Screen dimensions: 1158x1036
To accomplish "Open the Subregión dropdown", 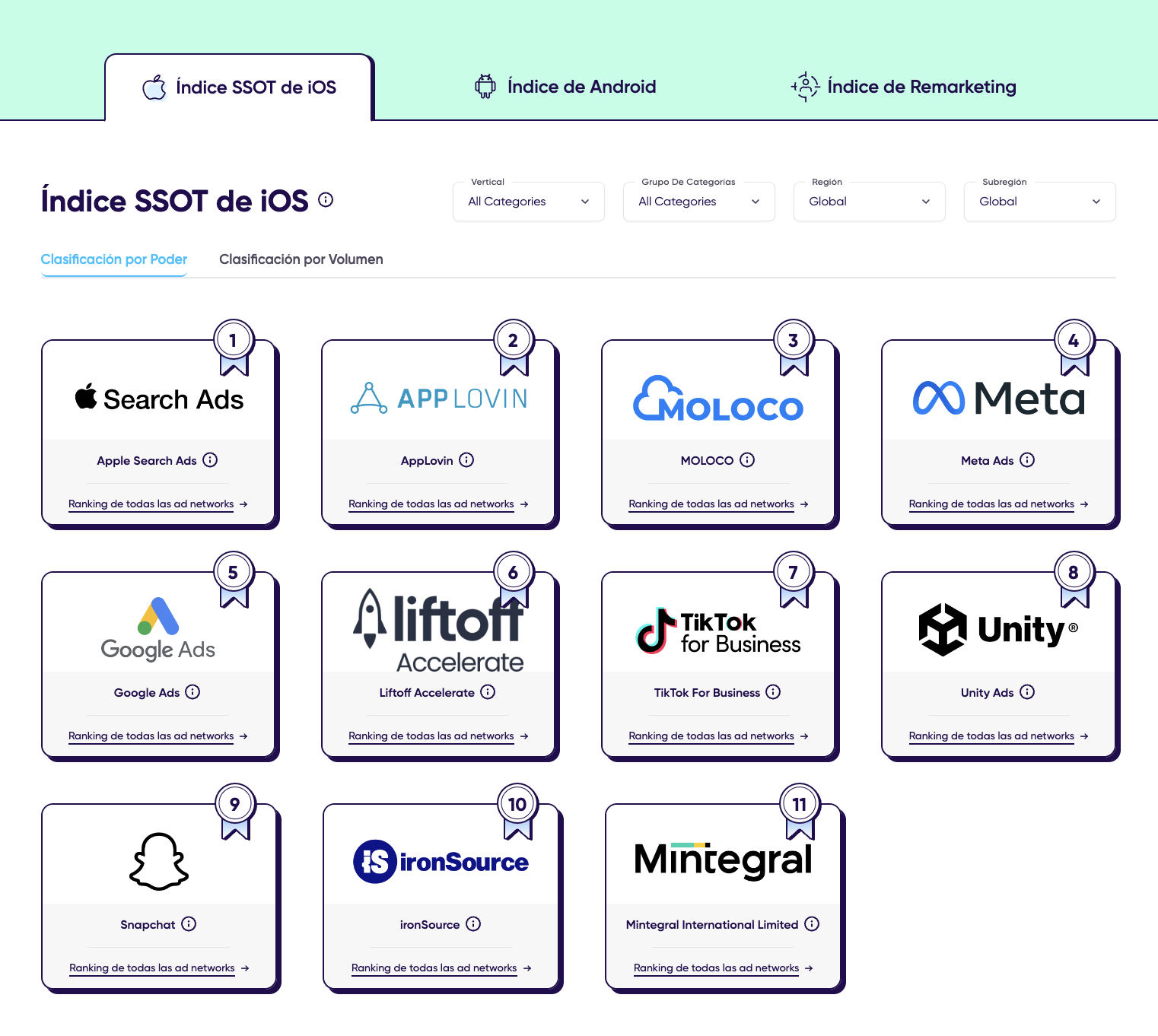I will pyautogui.click(x=1040, y=202).
